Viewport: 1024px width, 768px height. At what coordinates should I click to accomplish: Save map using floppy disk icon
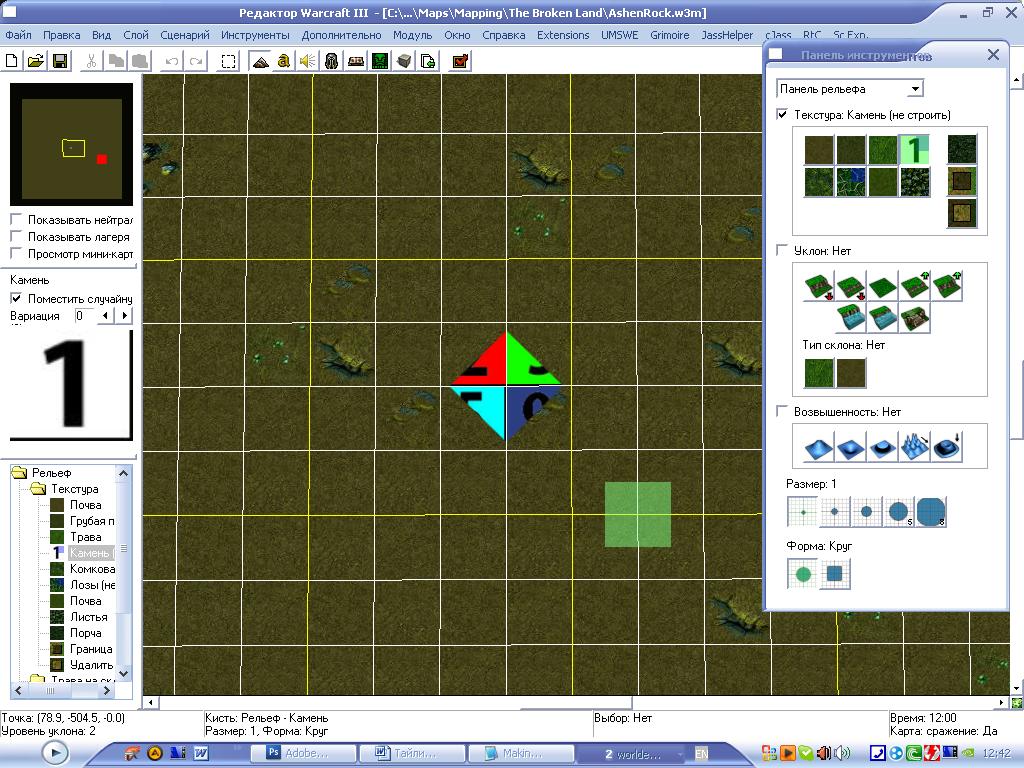coord(59,61)
